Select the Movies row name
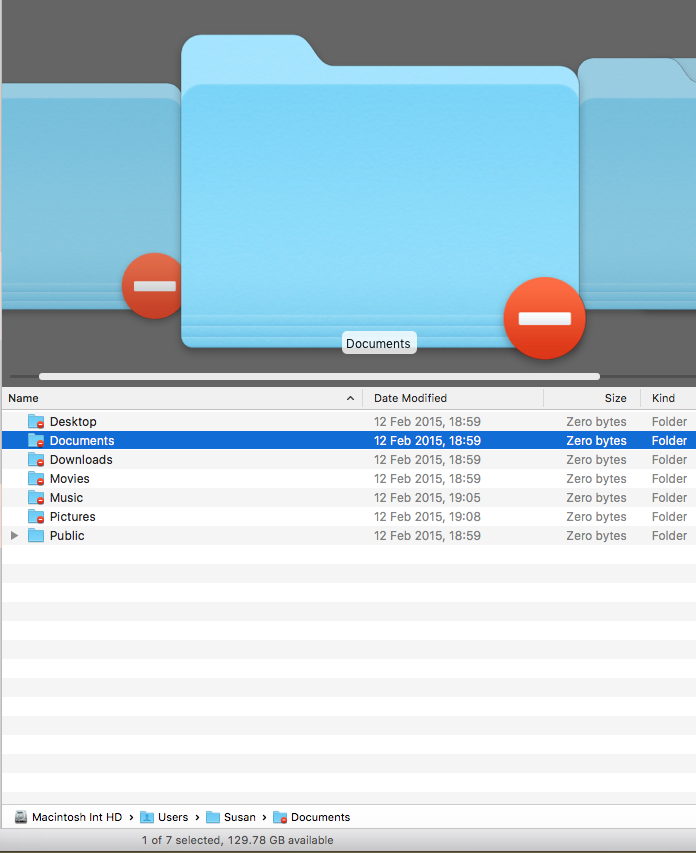Image resolution: width=696 pixels, height=853 pixels. point(70,479)
